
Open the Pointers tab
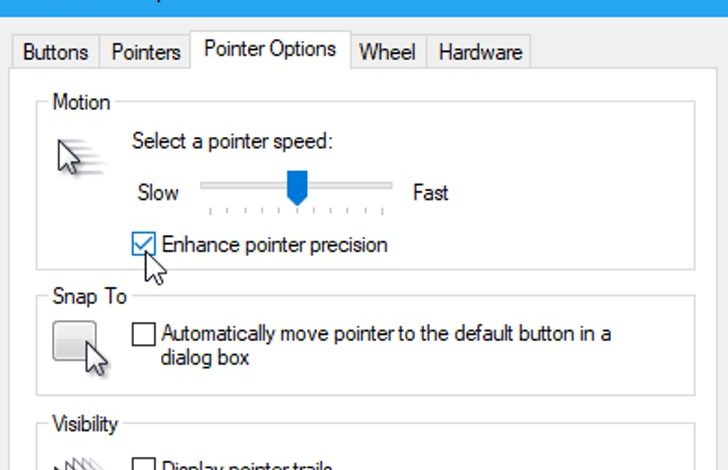[146, 52]
